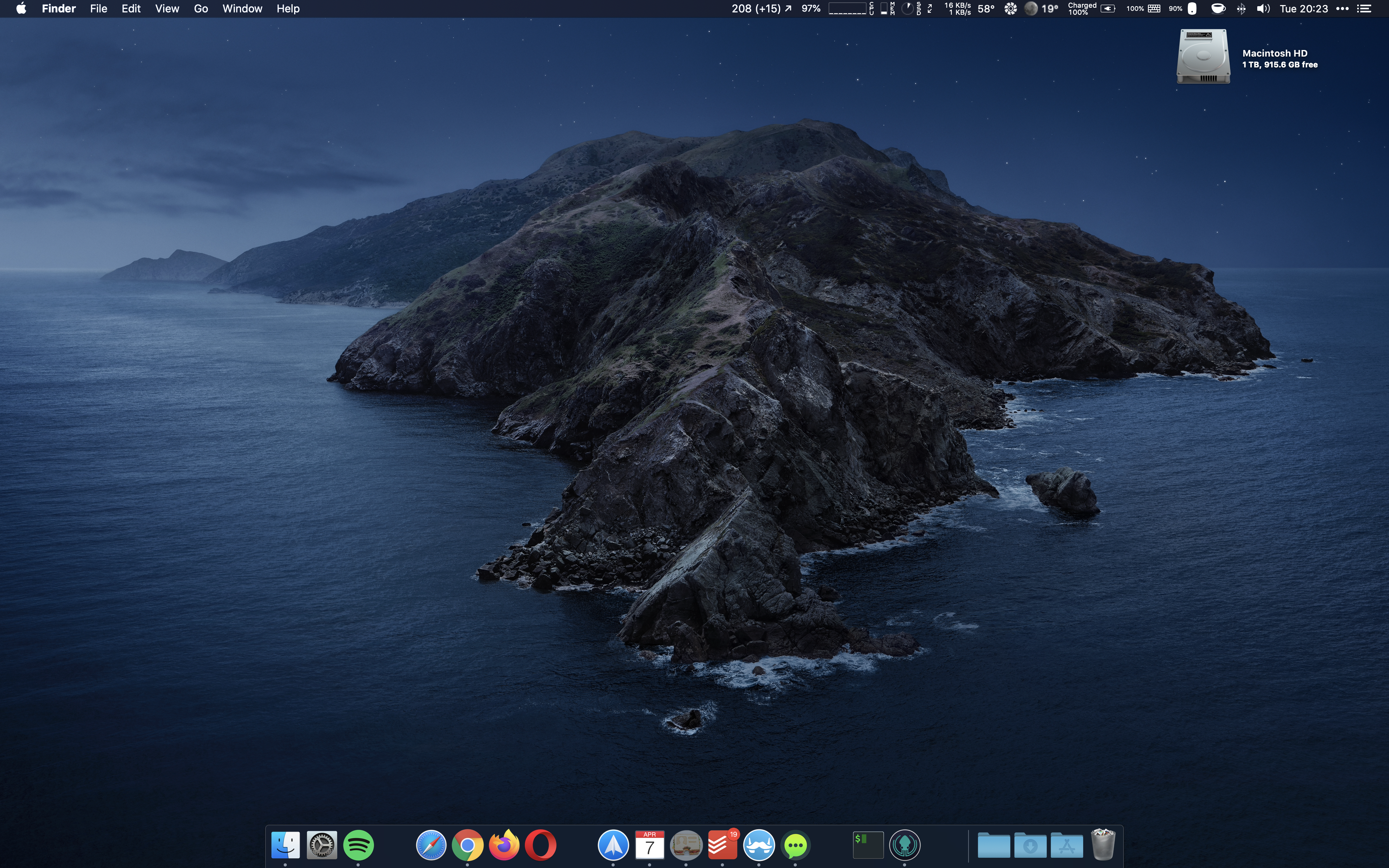
Task: Open the volume control in menu bar
Action: point(1263,9)
